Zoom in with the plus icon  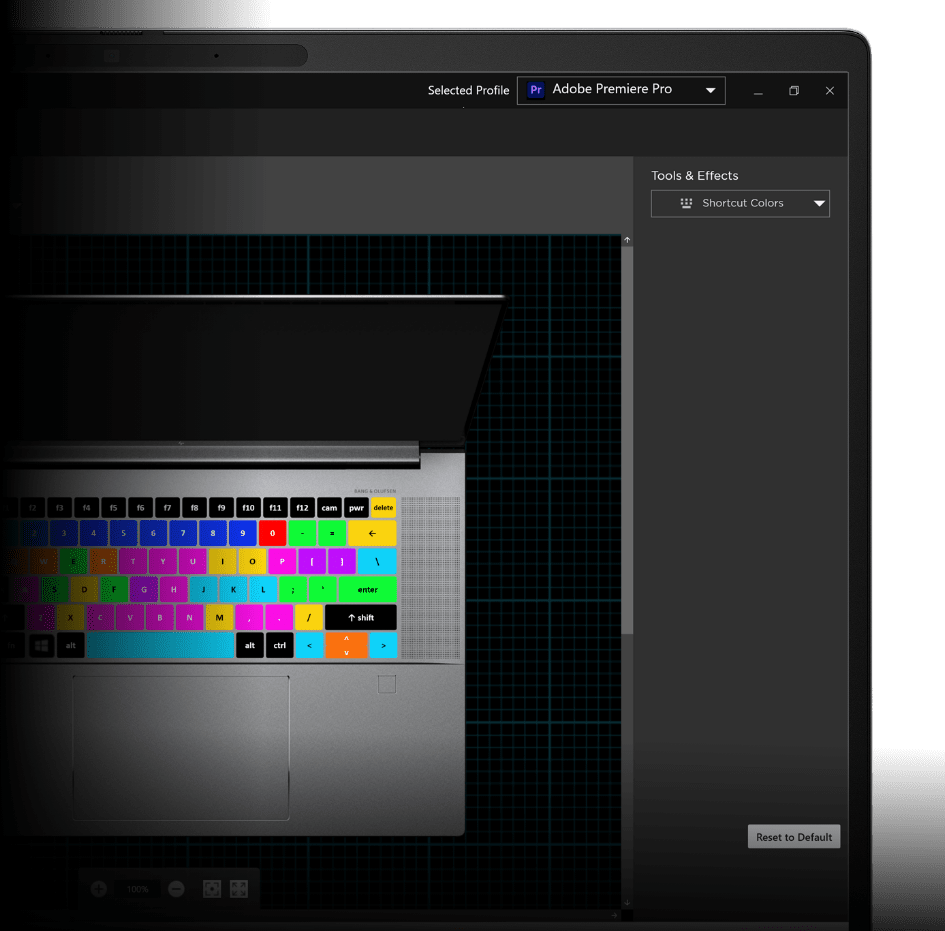99,888
